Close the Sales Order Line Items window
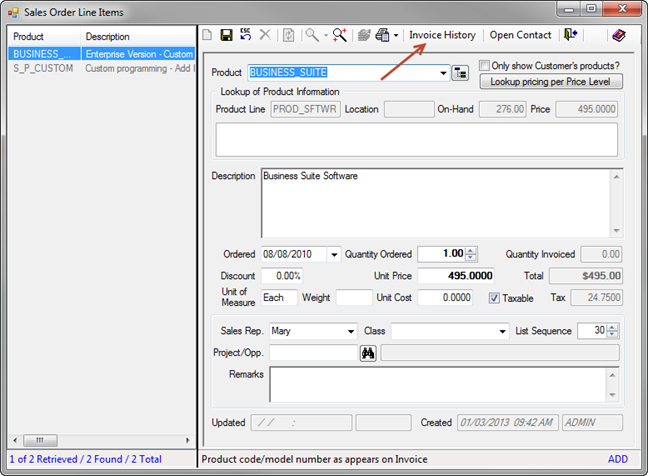Screen dimensions: 648x476 coord(622,9)
